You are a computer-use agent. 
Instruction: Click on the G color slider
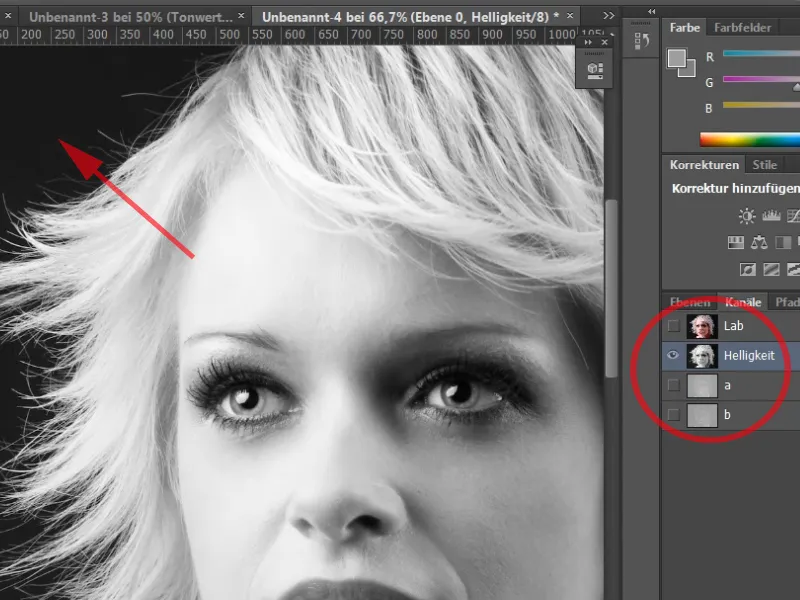(761, 80)
